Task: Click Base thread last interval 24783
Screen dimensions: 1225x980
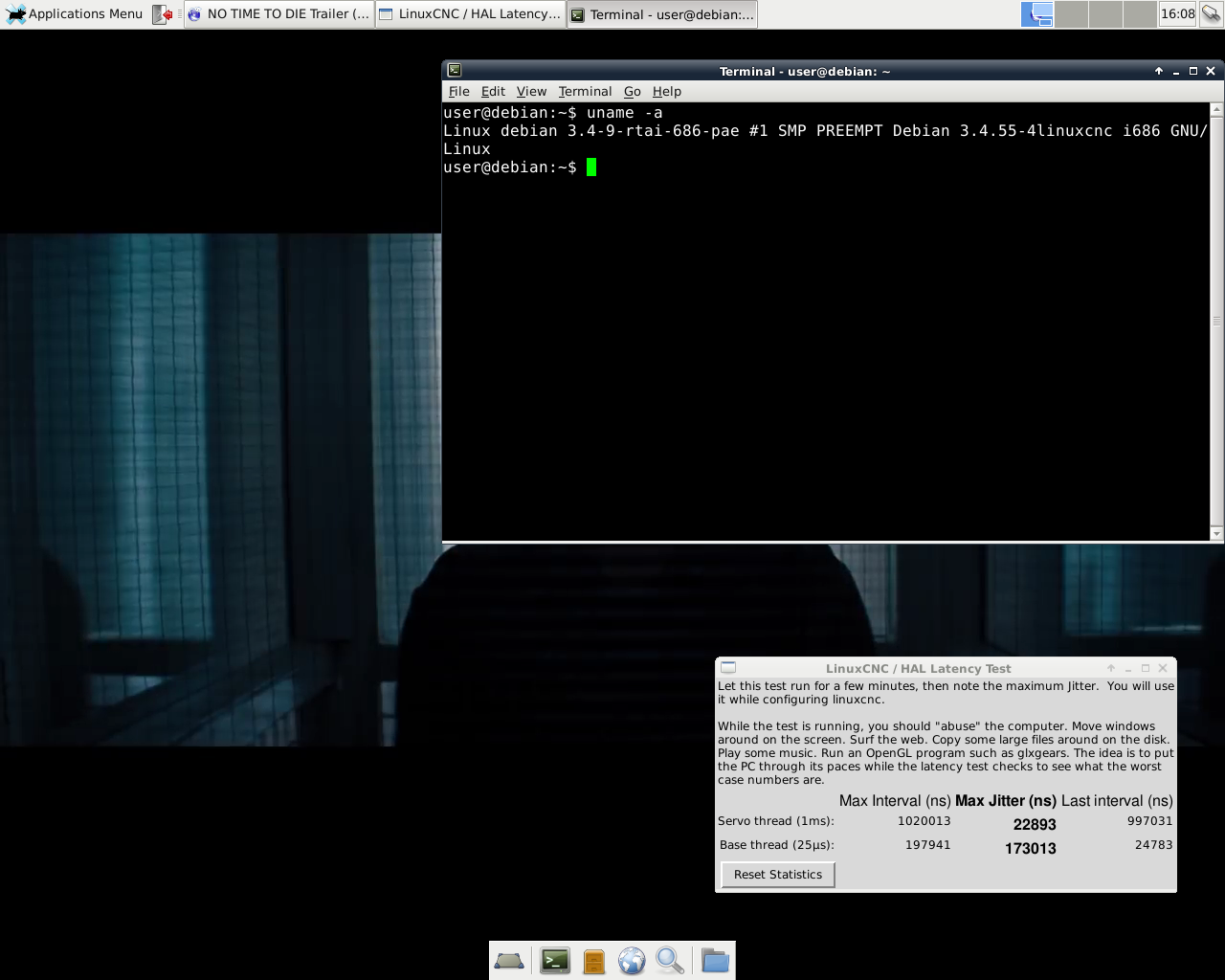Action: click(1154, 845)
